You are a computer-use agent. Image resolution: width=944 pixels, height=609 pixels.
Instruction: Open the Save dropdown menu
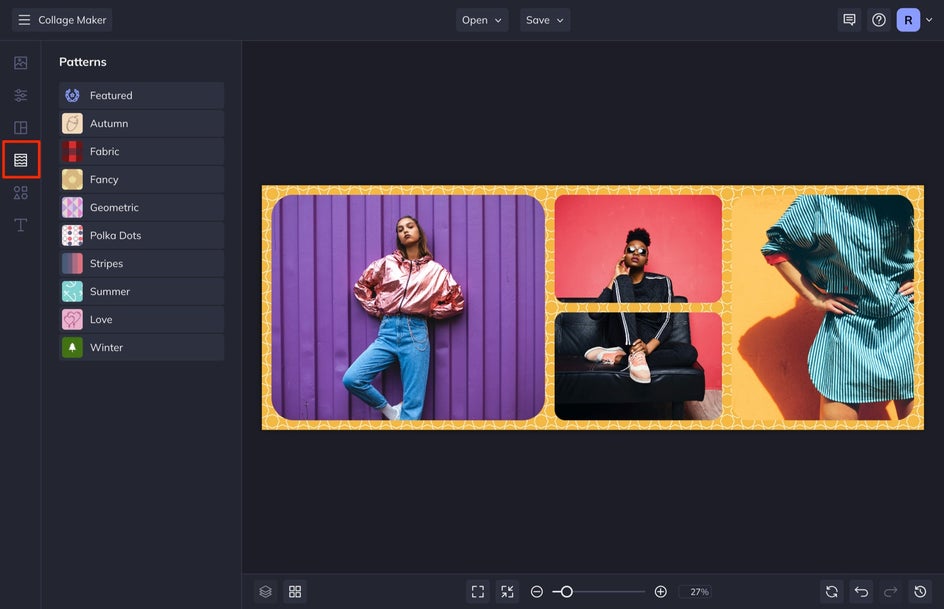click(x=545, y=20)
